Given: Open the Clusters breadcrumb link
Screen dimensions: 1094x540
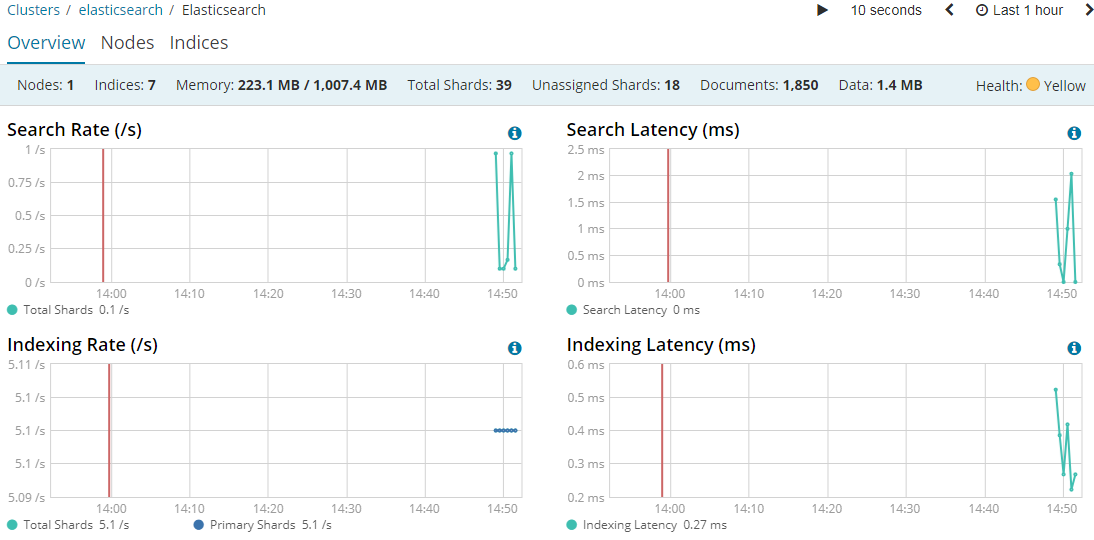Looking at the screenshot, I should [33, 10].
